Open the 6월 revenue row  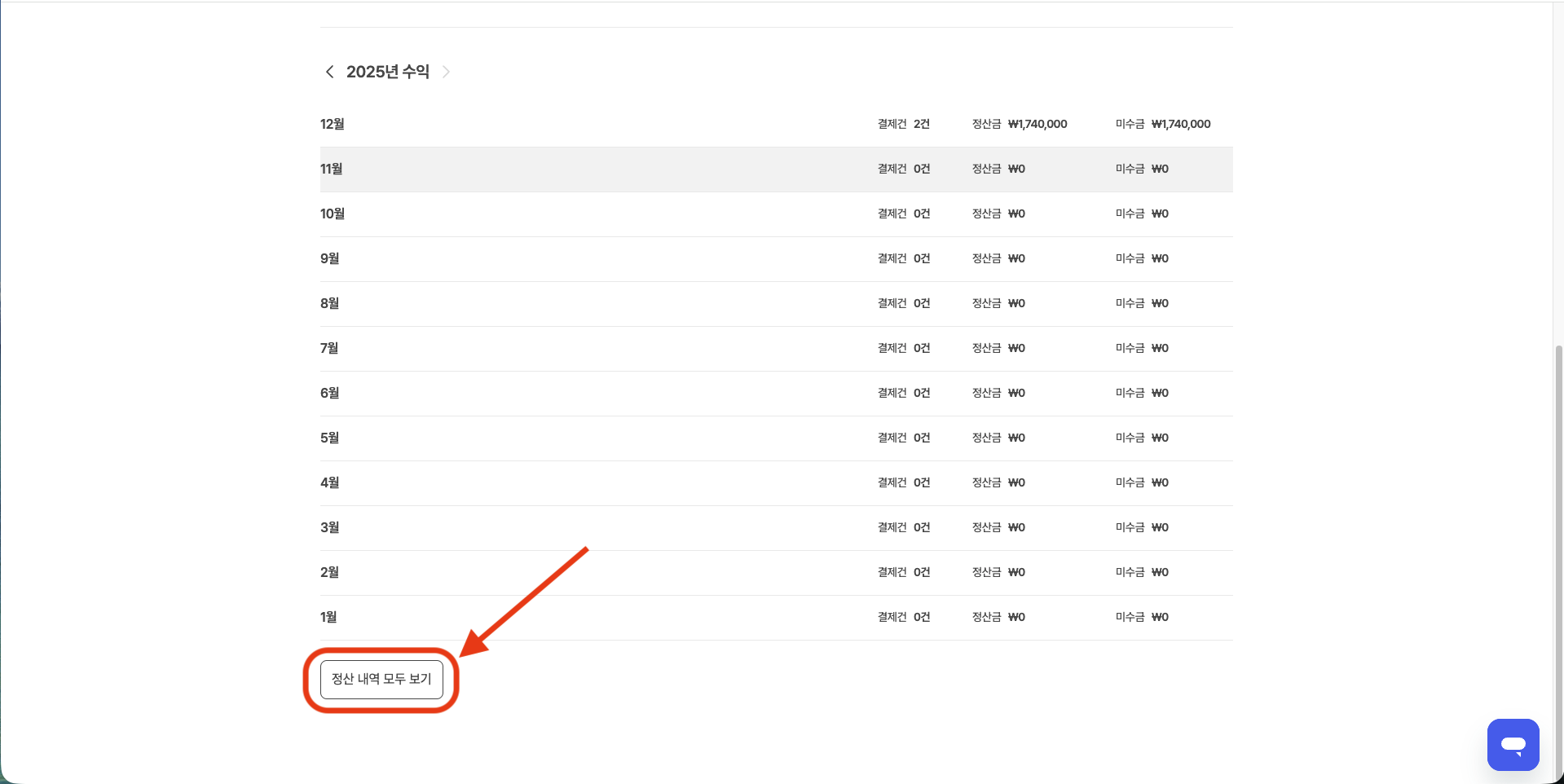(329, 393)
